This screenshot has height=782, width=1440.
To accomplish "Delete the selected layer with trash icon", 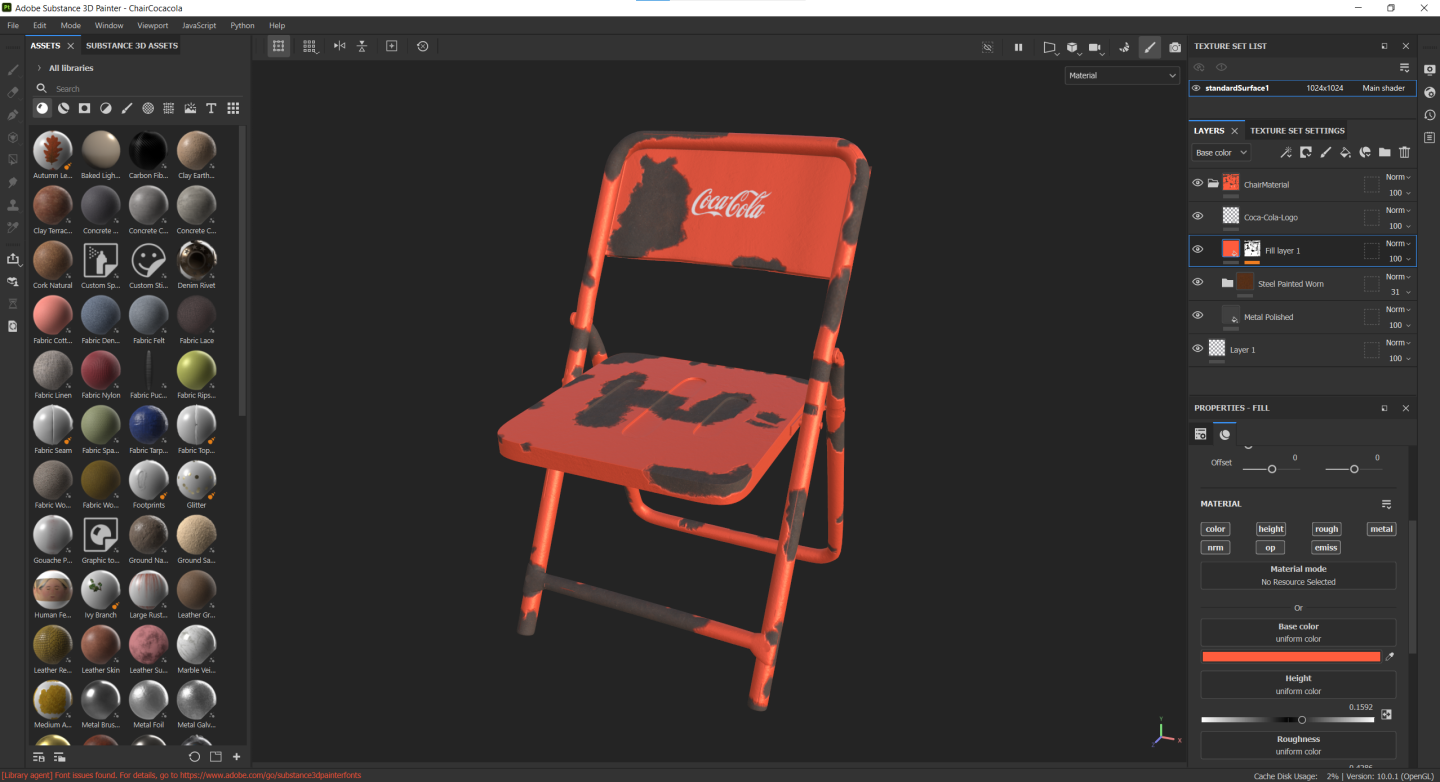I will pyautogui.click(x=1404, y=152).
